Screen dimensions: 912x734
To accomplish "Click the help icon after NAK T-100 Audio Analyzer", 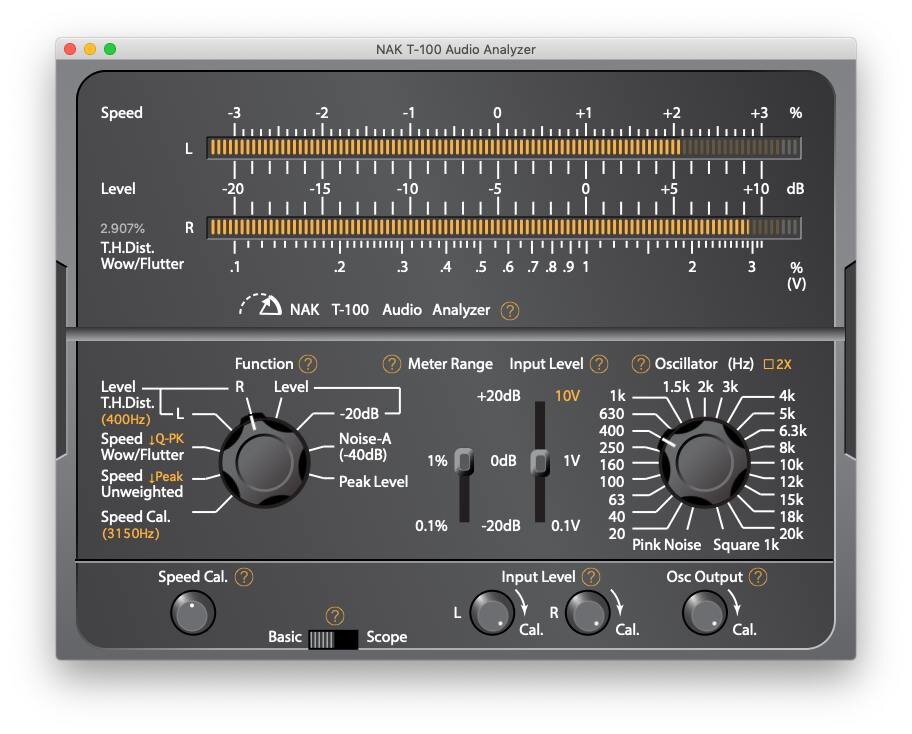I will pyautogui.click(x=510, y=311).
